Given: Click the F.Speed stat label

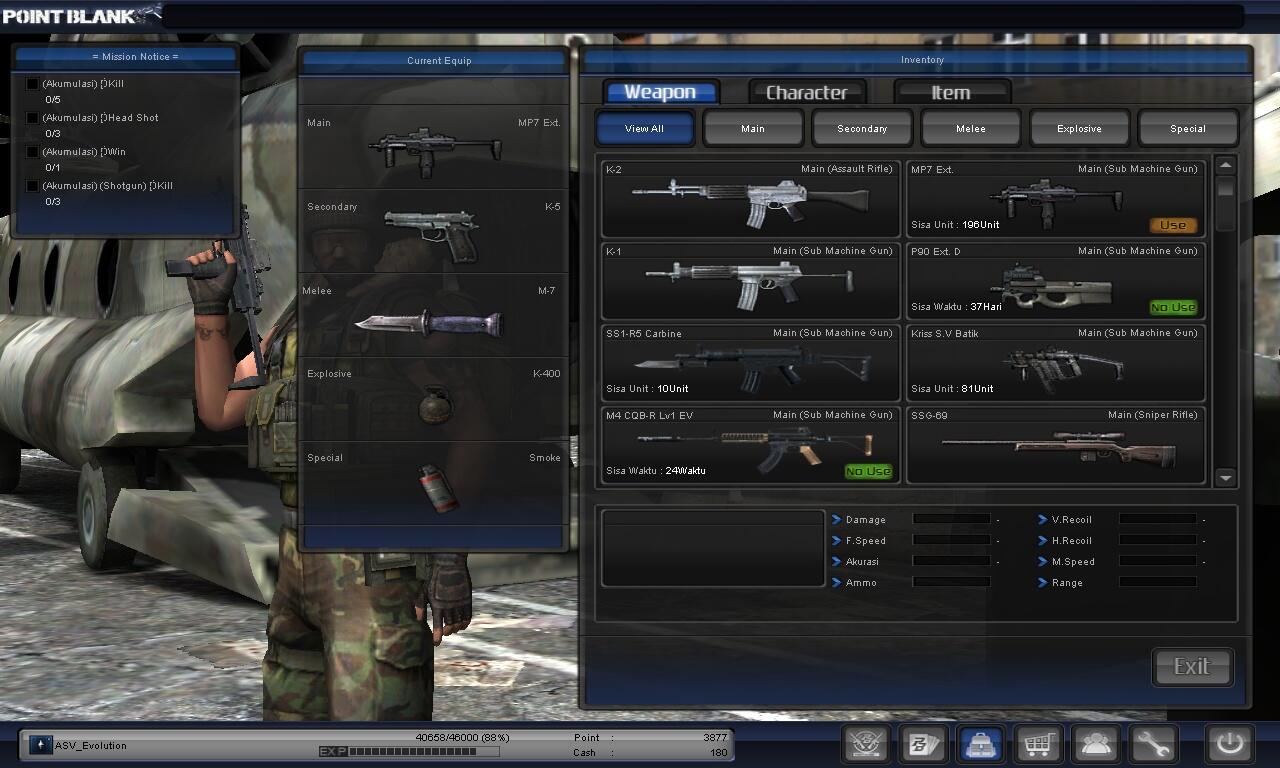Looking at the screenshot, I should tap(866, 541).
